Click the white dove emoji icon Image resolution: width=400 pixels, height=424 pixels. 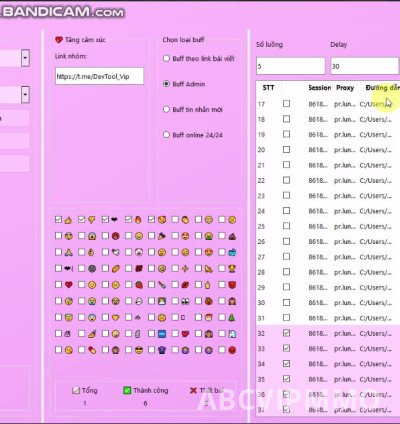(115, 252)
